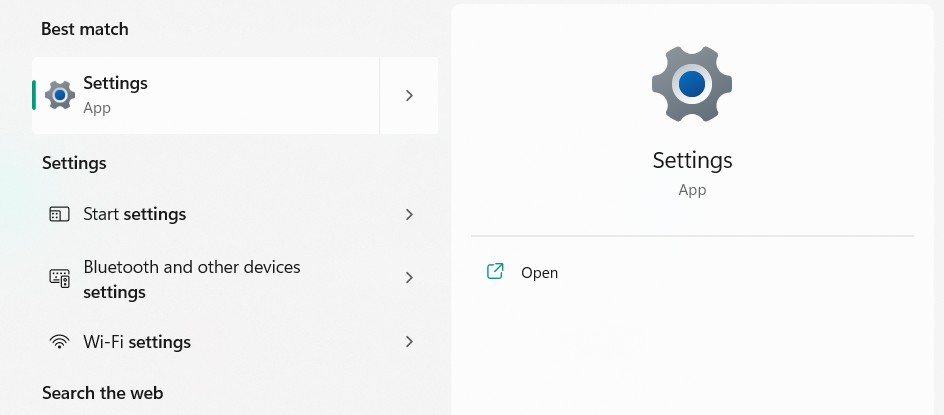
Task: Expand the Settings best match arrow
Action: (x=409, y=95)
